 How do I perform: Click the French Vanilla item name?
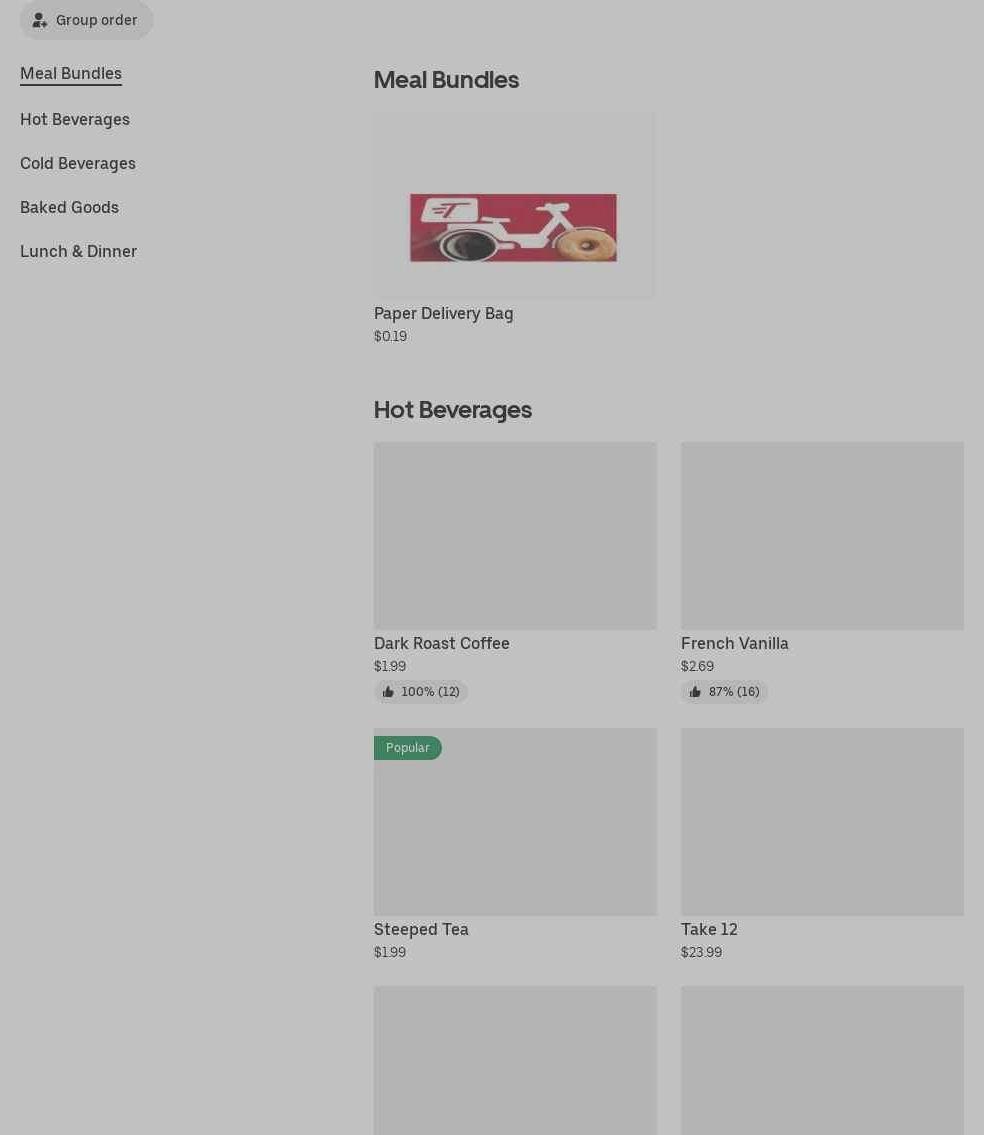tap(735, 644)
